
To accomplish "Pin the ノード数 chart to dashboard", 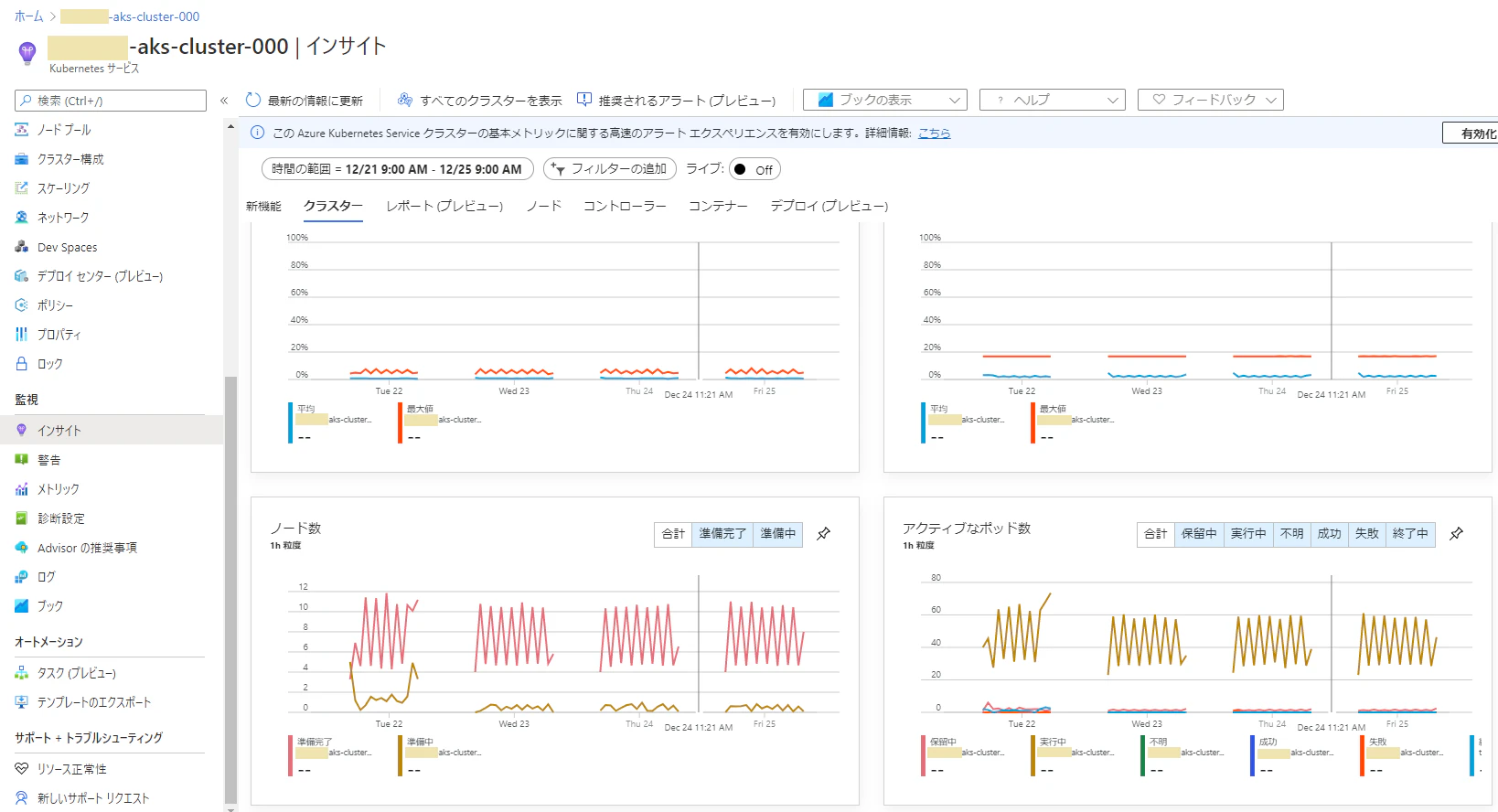I will [x=824, y=534].
